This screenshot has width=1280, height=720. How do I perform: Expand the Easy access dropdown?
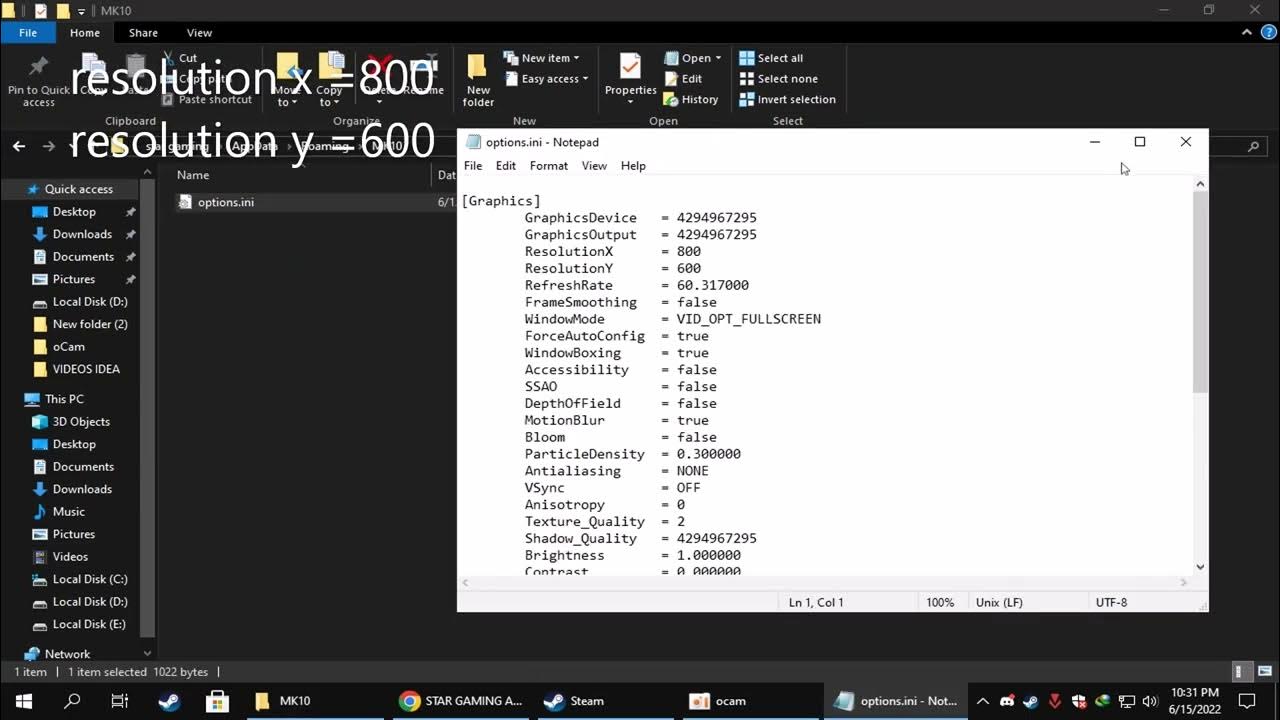pos(546,79)
